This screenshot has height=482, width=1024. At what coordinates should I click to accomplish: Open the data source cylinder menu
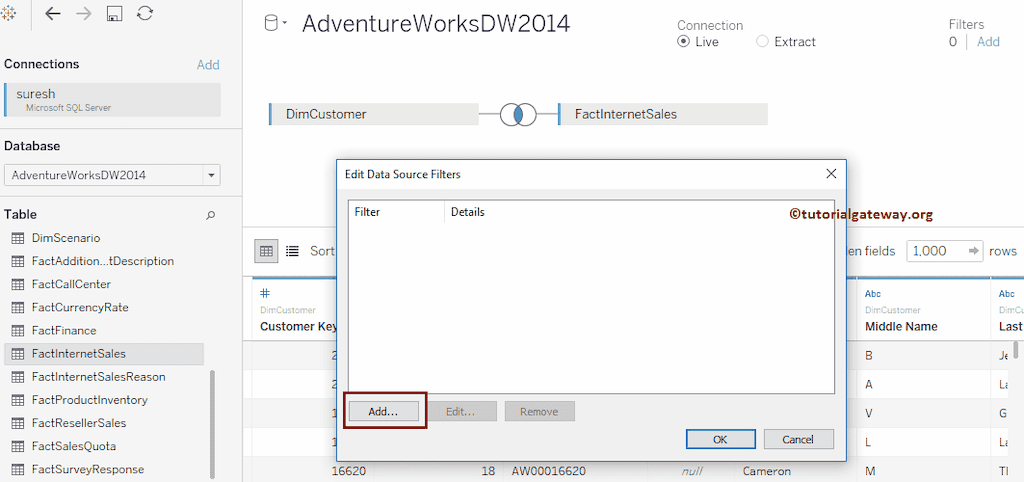pos(275,24)
